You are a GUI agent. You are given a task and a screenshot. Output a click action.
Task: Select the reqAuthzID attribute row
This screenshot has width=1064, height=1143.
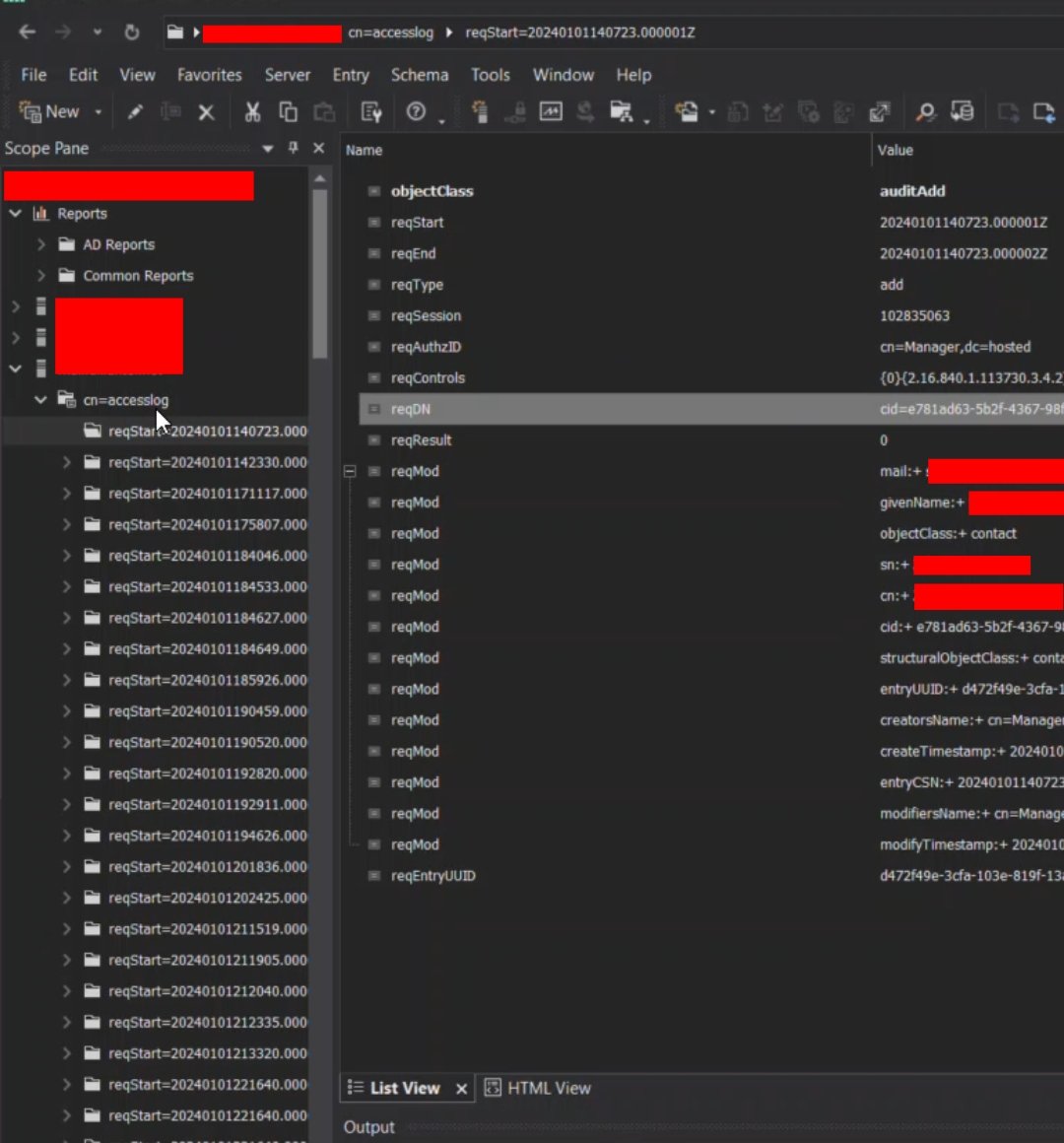(x=711, y=347)
